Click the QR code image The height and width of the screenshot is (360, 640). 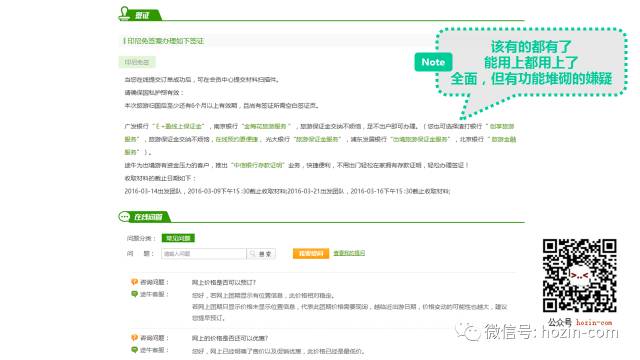[x=580, y=276]
